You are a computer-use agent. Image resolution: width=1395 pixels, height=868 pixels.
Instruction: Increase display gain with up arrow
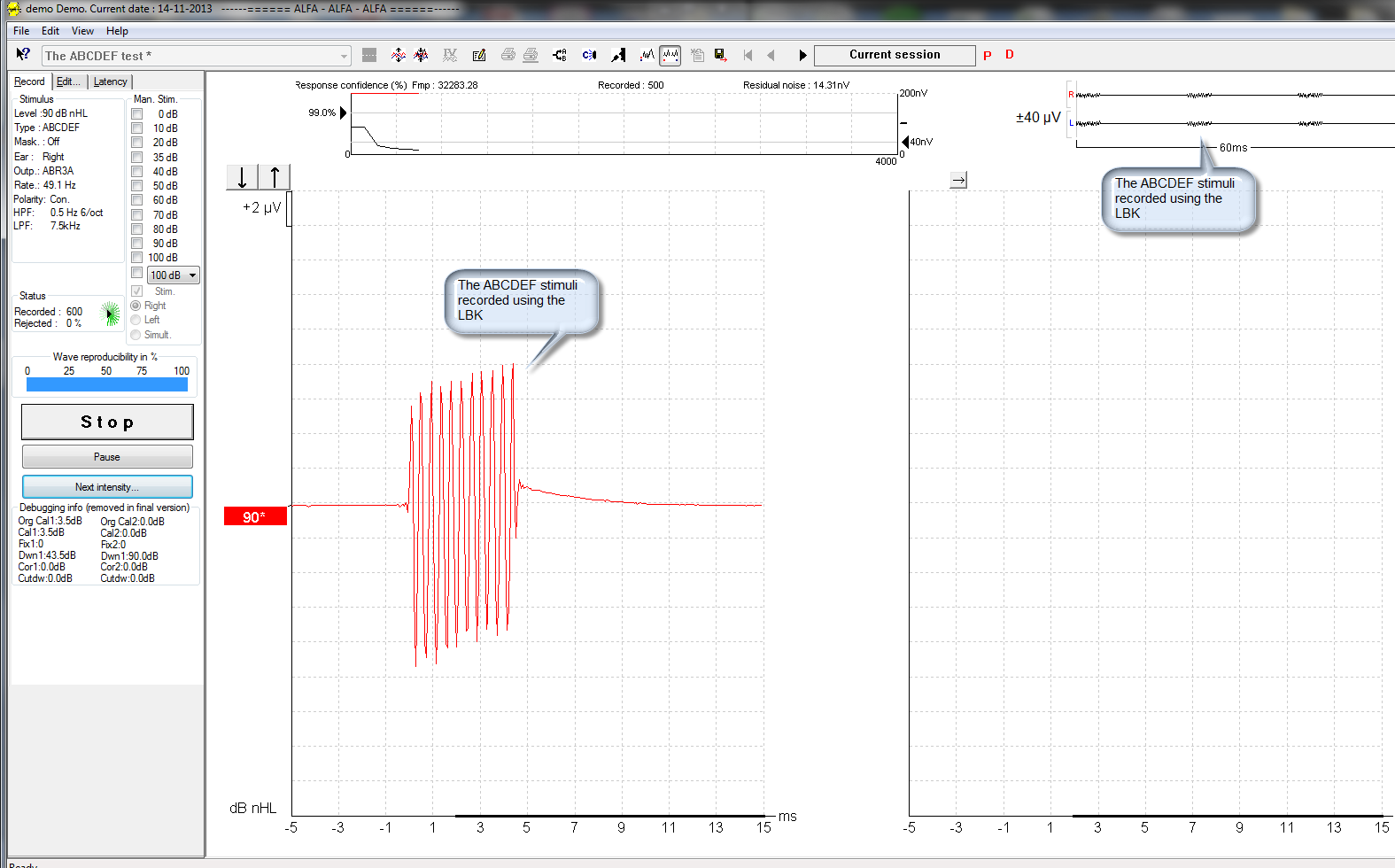click(275, 177)
